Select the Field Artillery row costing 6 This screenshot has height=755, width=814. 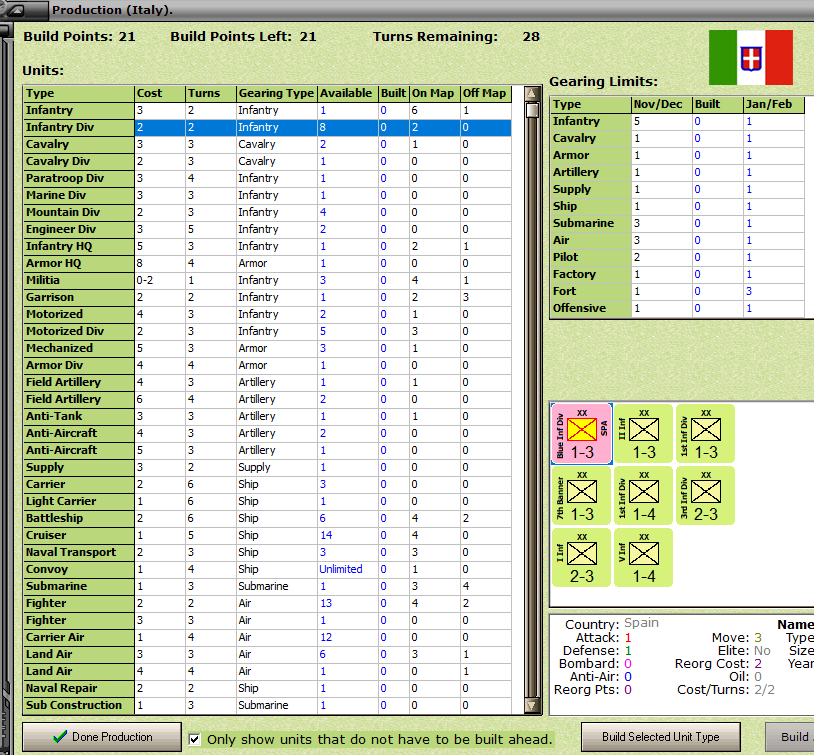coord(268,399)
